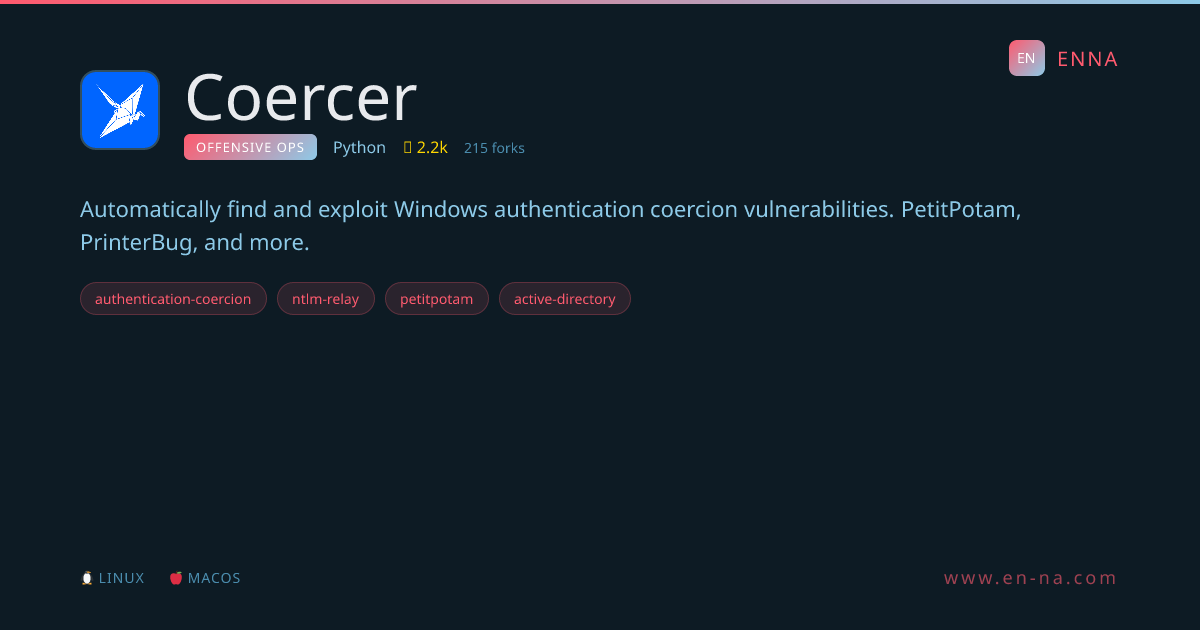Click the description mentioning PetitPotam, PrinterBug
This screenshot has width=1200, height=630.
(551, 226)
